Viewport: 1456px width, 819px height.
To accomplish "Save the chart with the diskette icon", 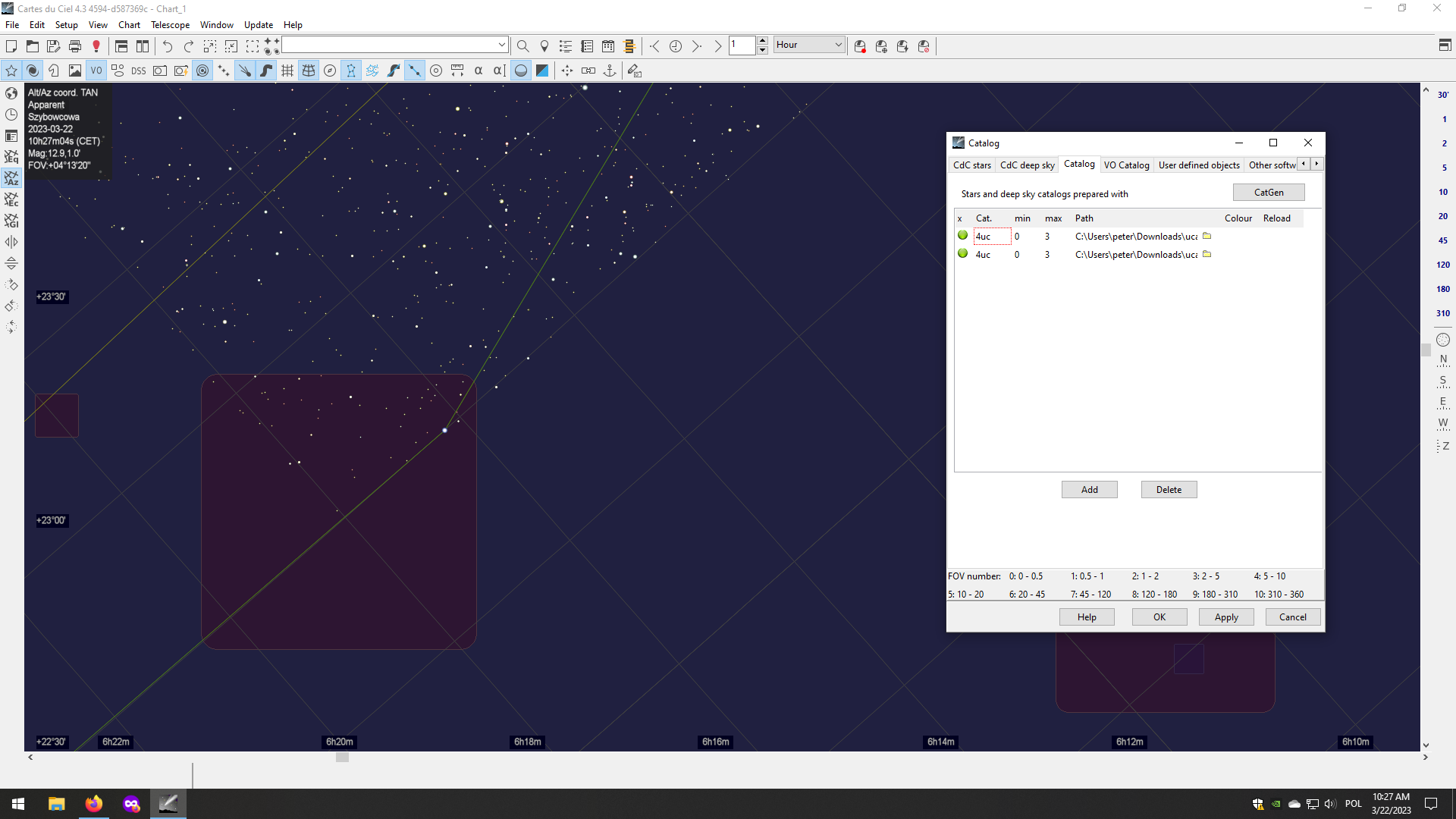I will (54, 46).
